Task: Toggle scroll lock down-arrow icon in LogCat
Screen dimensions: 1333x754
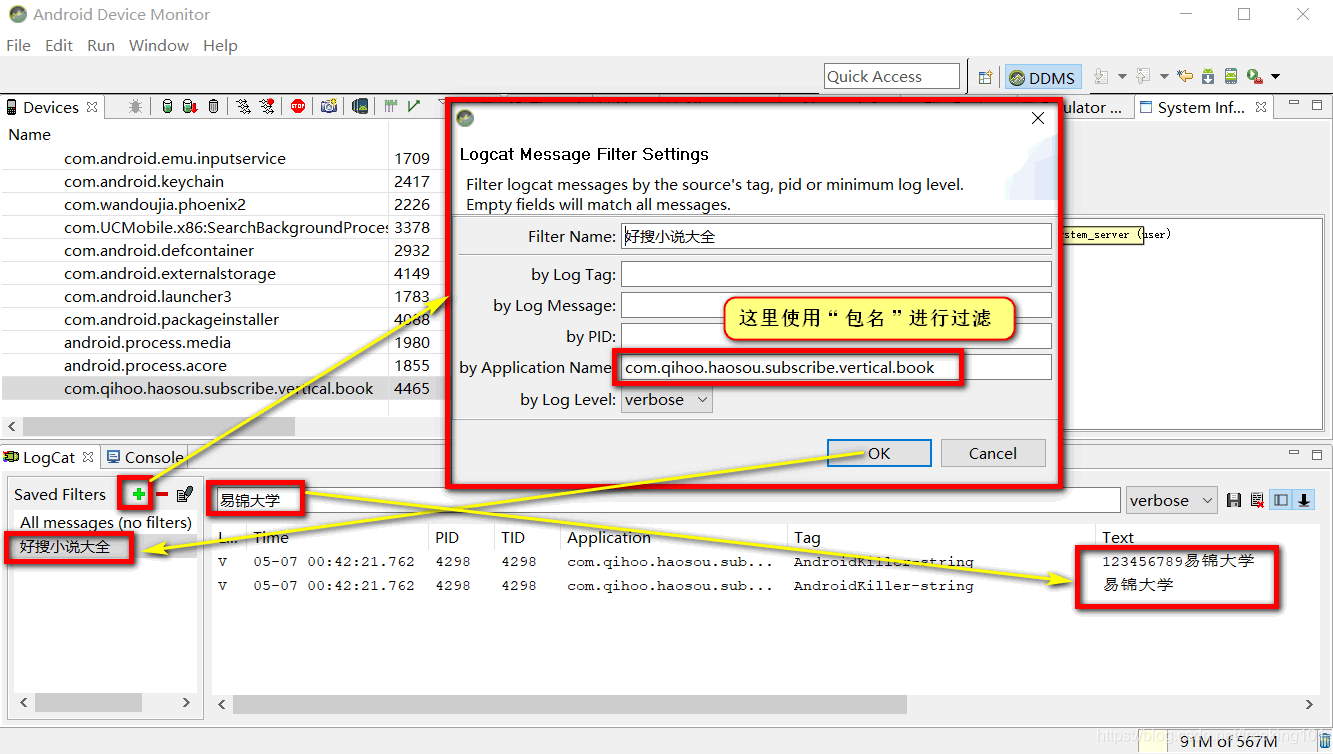Action: [x=1304, y=500]
